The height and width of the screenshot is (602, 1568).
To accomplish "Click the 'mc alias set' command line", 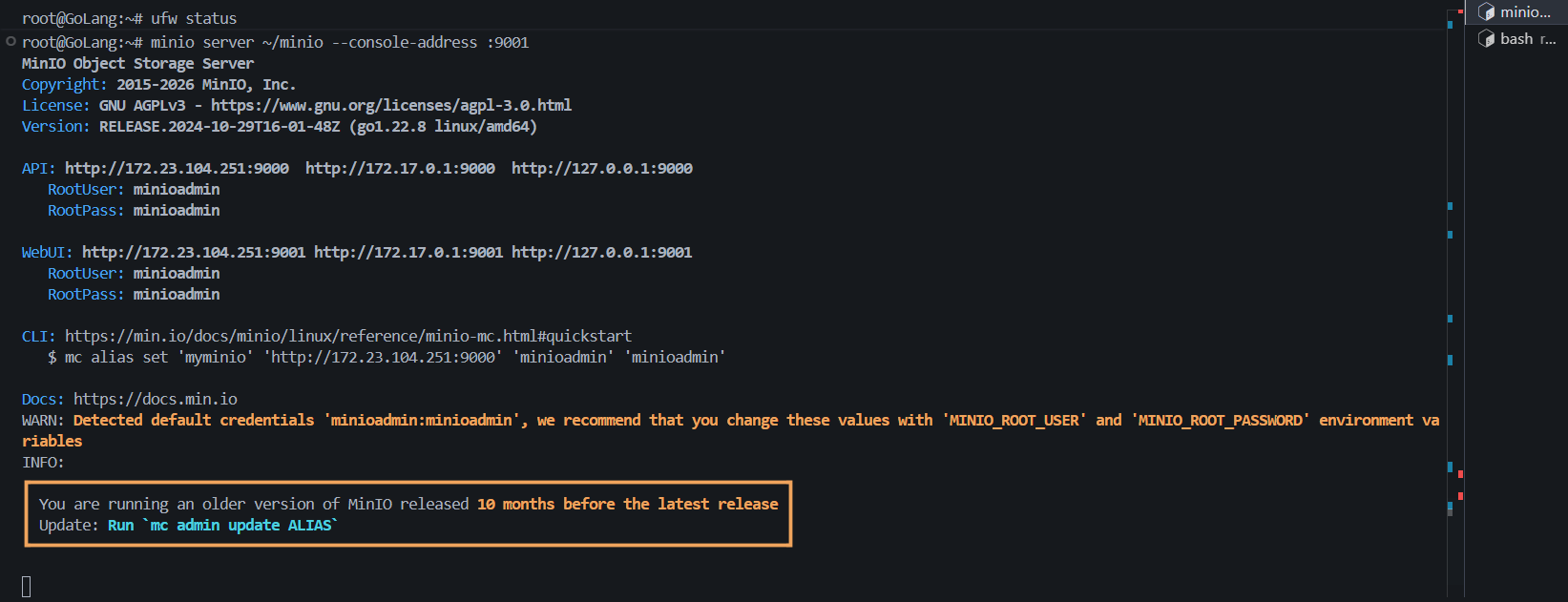I will pyautogui.click(x=387, y=358).
